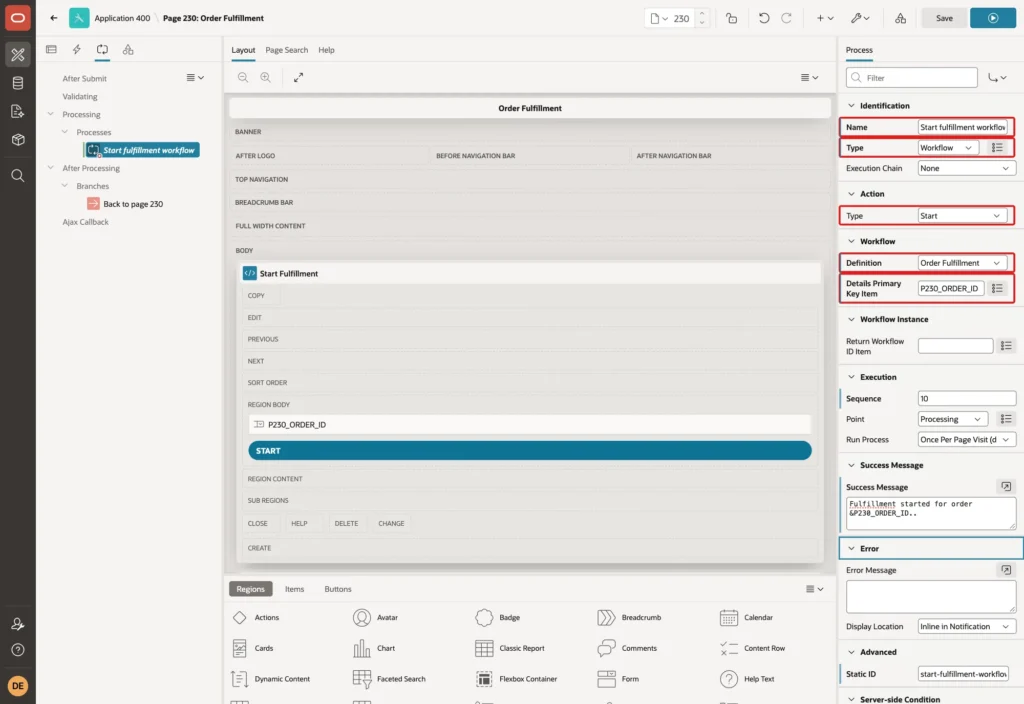Pick the Chart region from gallery
Image resolution: width=1024 pixels, height=704 pixels.
point(375,648)
